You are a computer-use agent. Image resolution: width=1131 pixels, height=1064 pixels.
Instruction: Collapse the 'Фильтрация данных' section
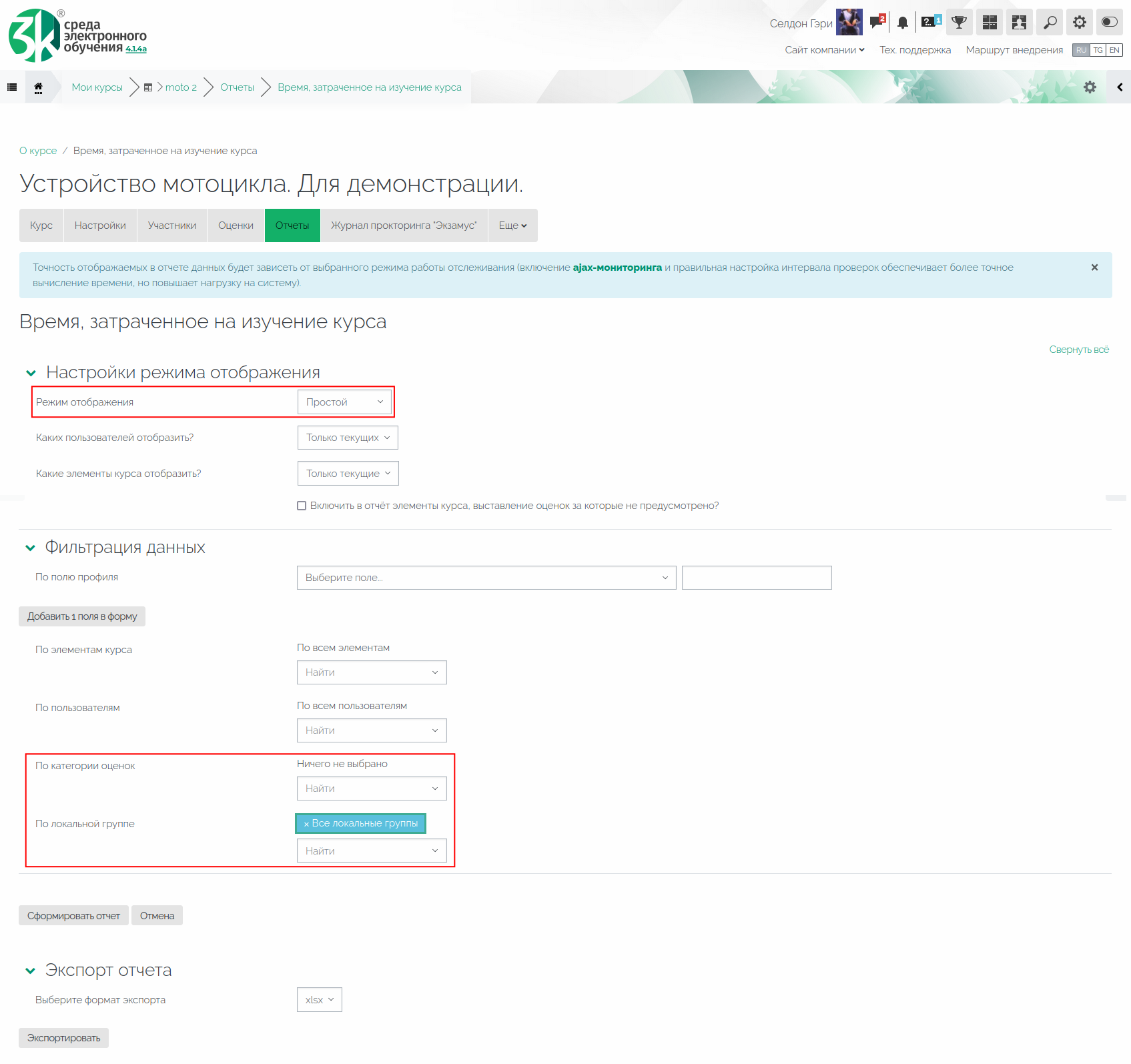[x=30, y=548]
